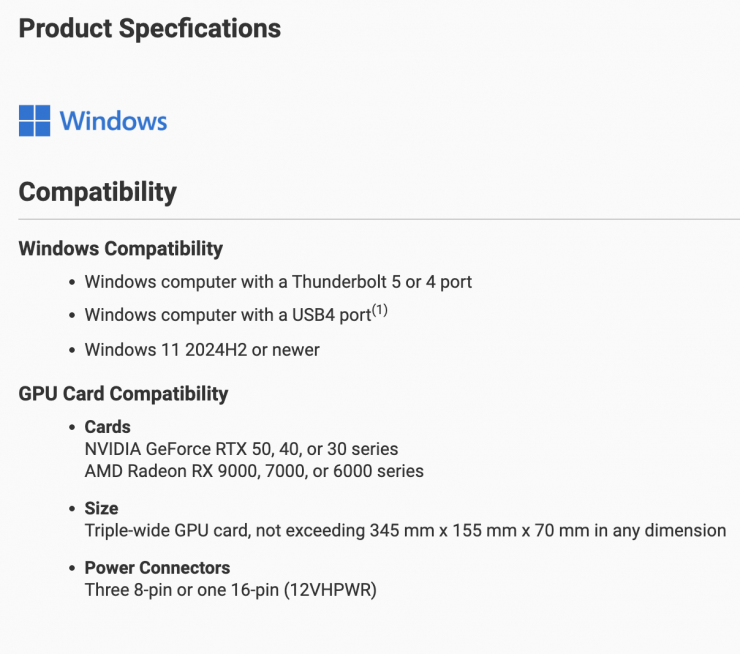The width and height of the screenshot is (740, 654).
Task: Click the Three 8-pin or 16-pin line
Action: (230, 589)
